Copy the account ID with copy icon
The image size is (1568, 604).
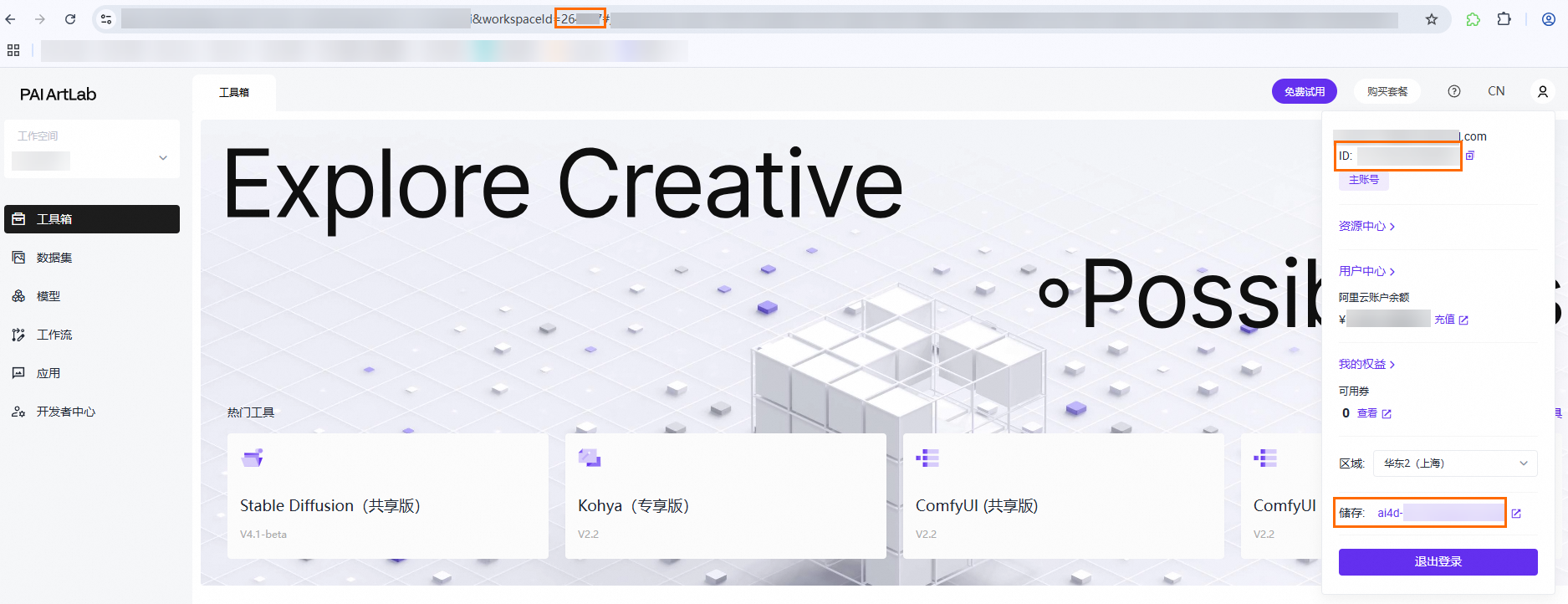(x=1470, y=156)
